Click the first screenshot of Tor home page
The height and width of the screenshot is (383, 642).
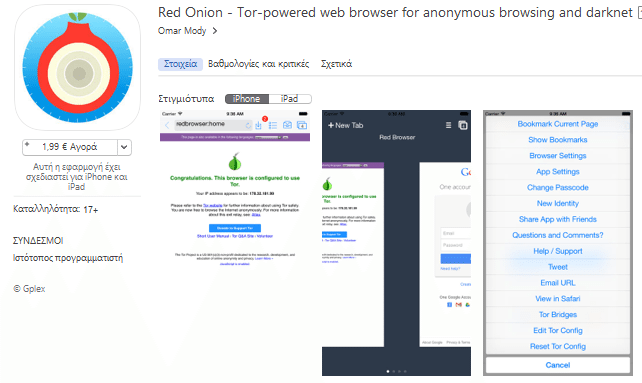[235, 189]
